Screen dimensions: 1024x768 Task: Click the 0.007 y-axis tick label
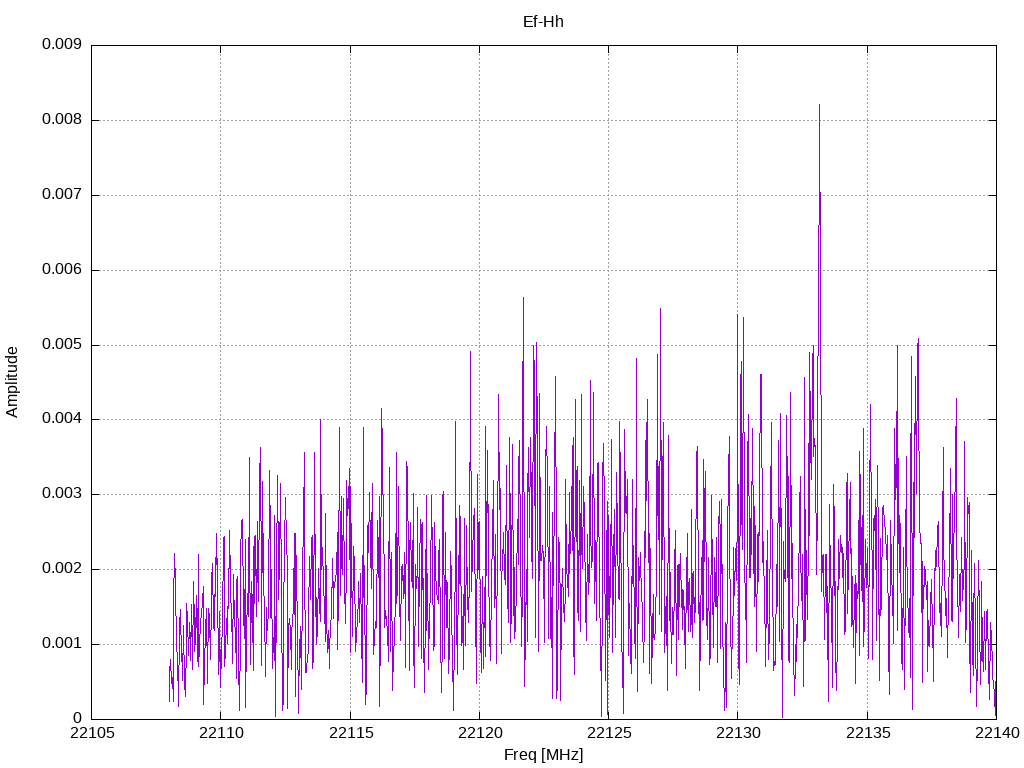click(x=62, y=195)
